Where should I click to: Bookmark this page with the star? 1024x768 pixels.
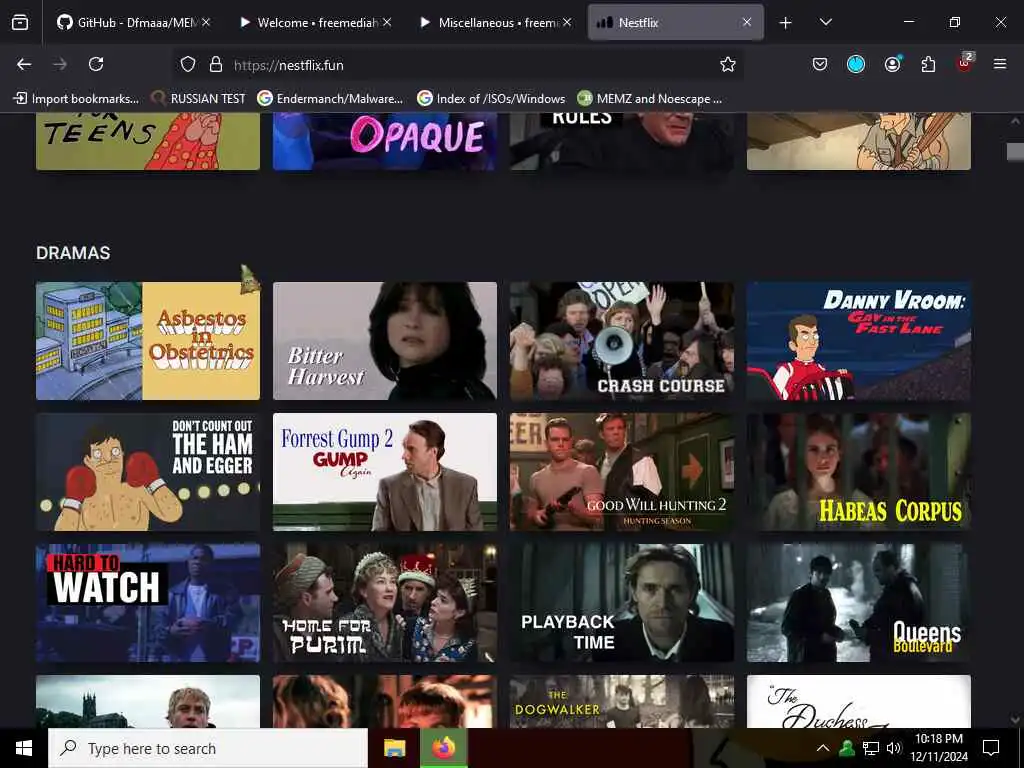pyautogui.click(x=728, y=64)
